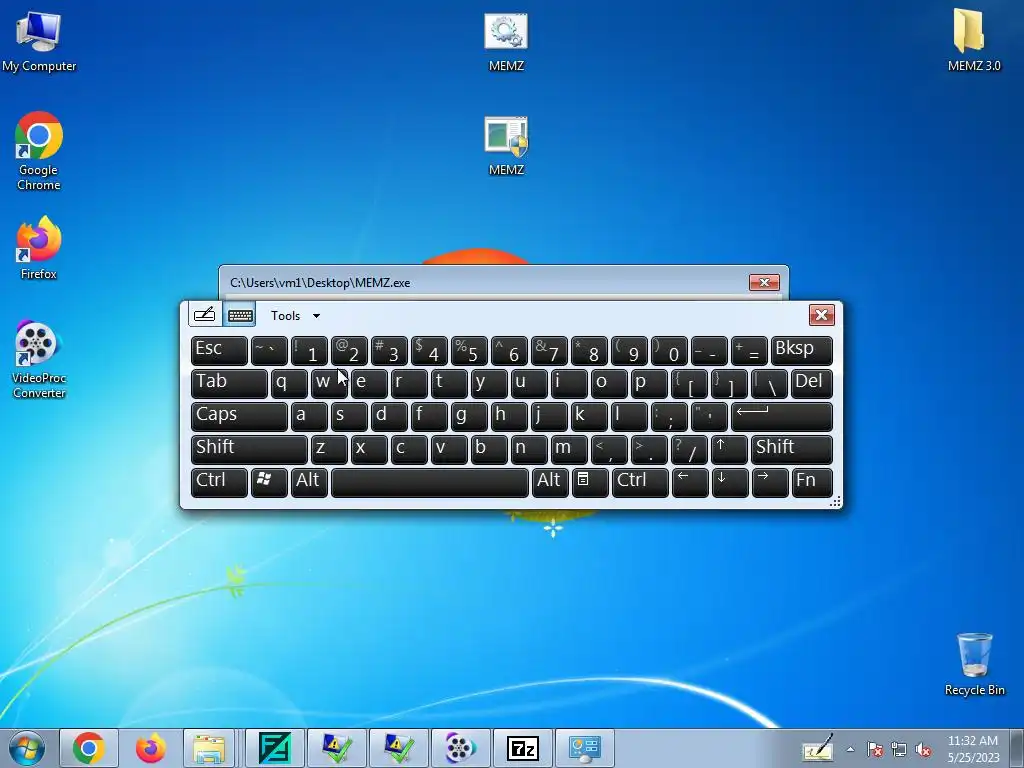1024x768 pixels.
Task: Open the My Computer desktop icon
Action: point(39,40)
